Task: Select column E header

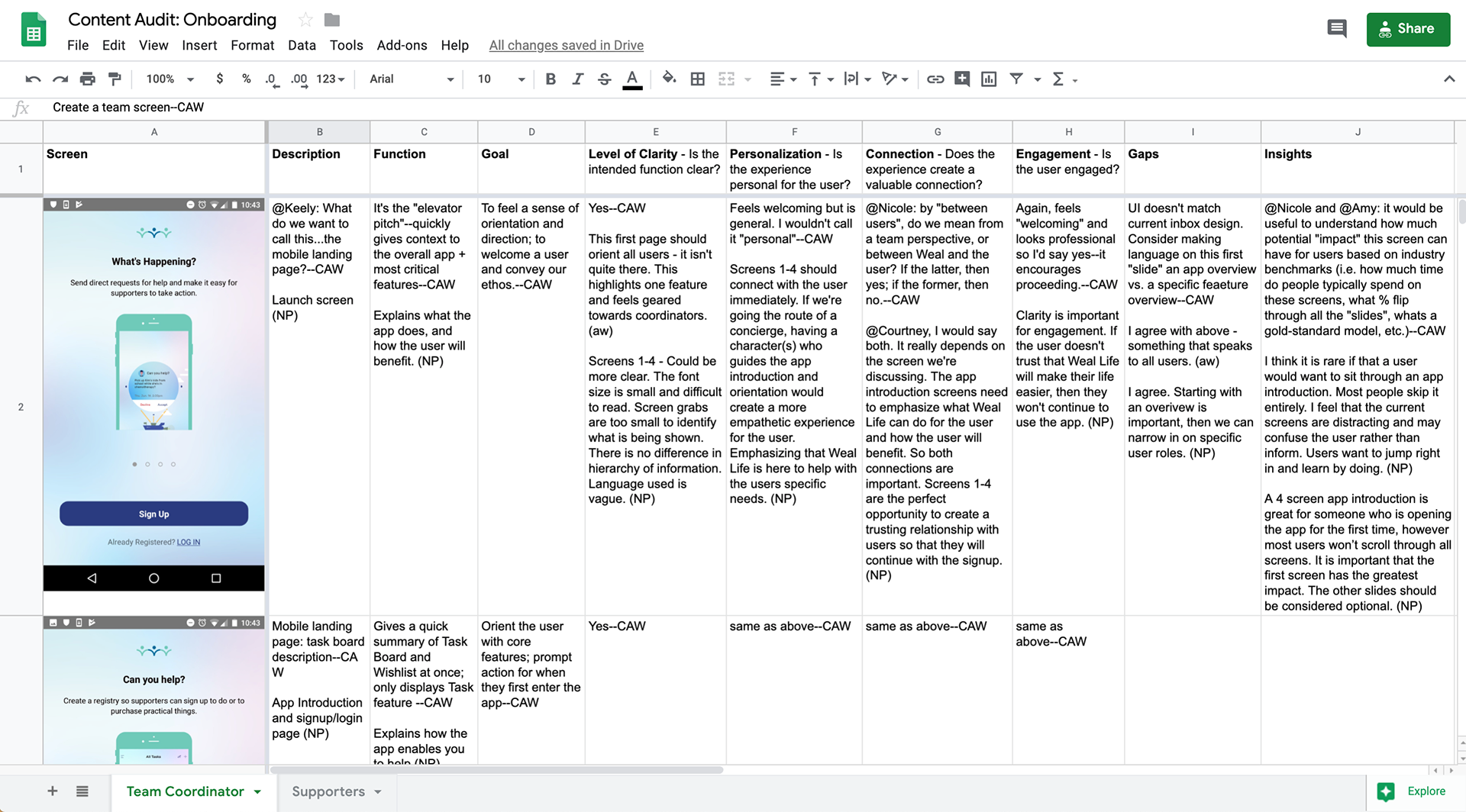Action: pos(655,132)
